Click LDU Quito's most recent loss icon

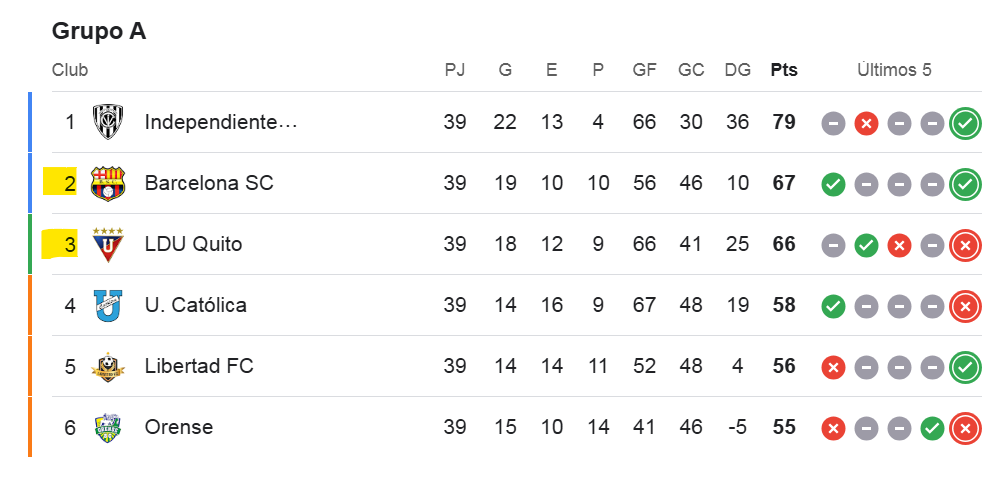[965, 245]
